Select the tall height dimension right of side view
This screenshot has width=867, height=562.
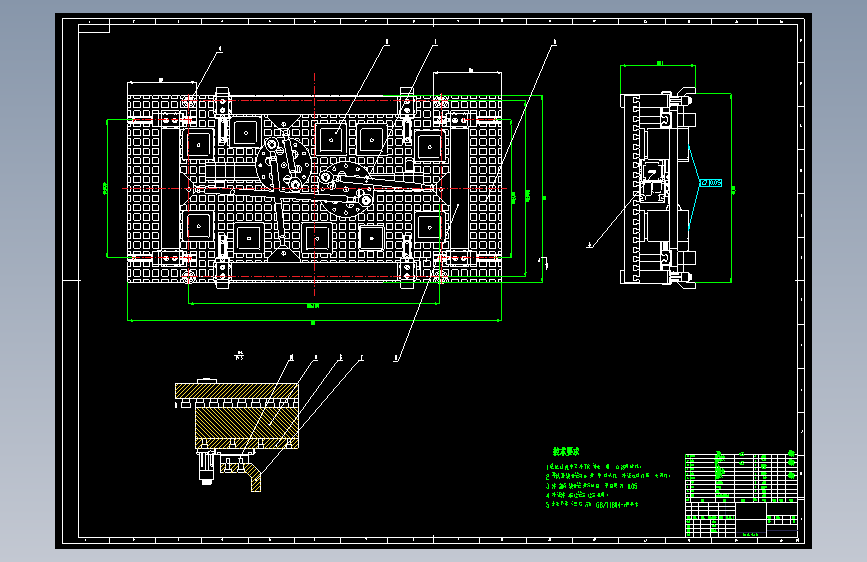[x=732, y=188]
